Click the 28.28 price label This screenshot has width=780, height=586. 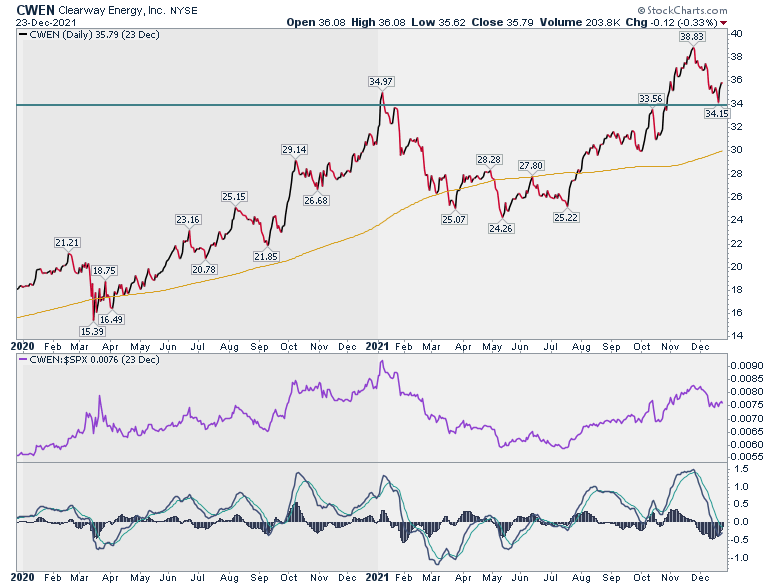point(489,159)
